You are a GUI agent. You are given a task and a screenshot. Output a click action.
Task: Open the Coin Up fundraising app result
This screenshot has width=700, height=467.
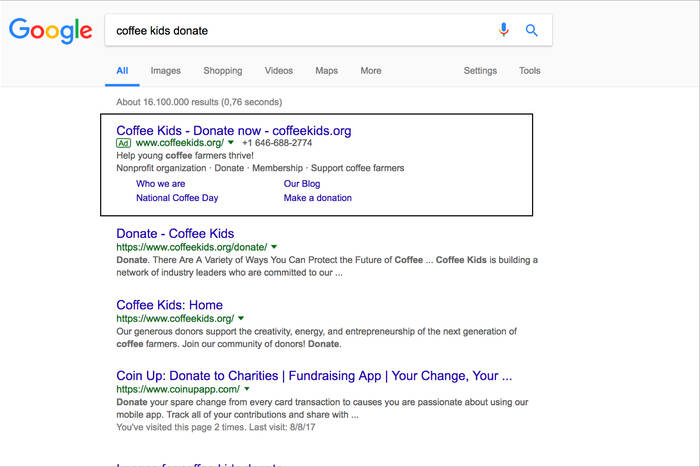point(314,376)
